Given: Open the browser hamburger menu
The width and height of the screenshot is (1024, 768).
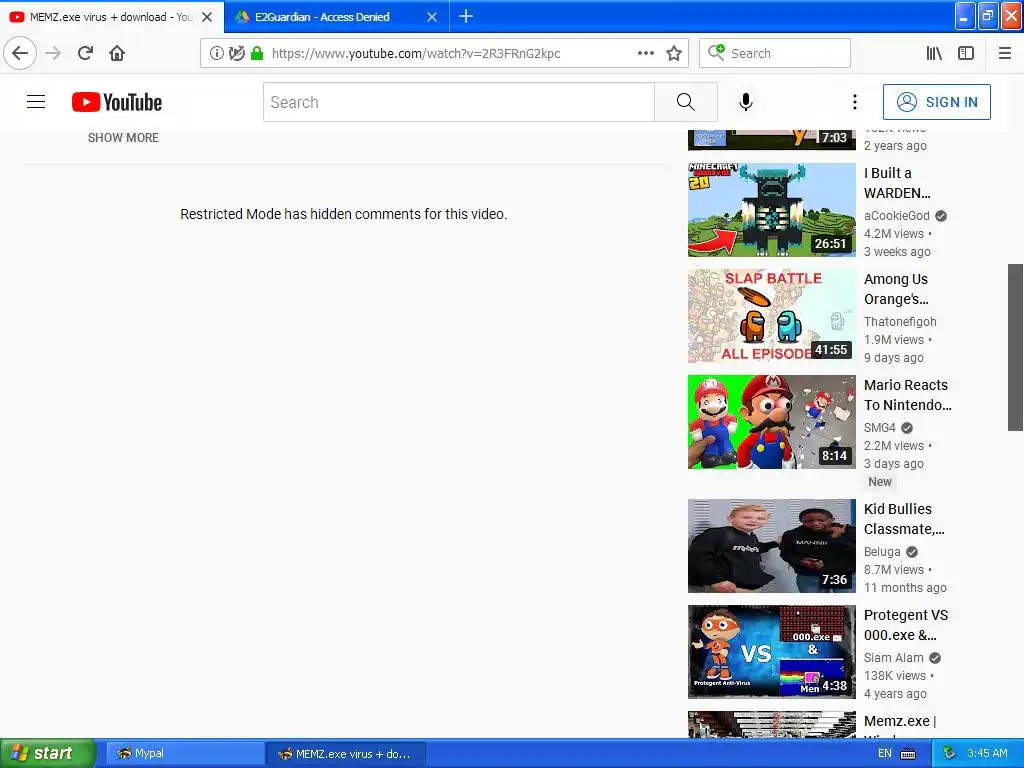Looking at the screenshot, I should click(1004, 53).
